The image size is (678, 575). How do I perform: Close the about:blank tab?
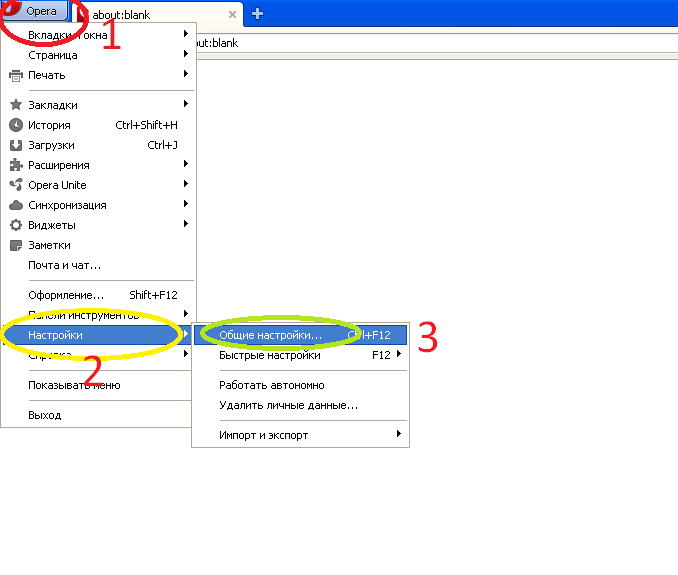[x=232, y=14]
